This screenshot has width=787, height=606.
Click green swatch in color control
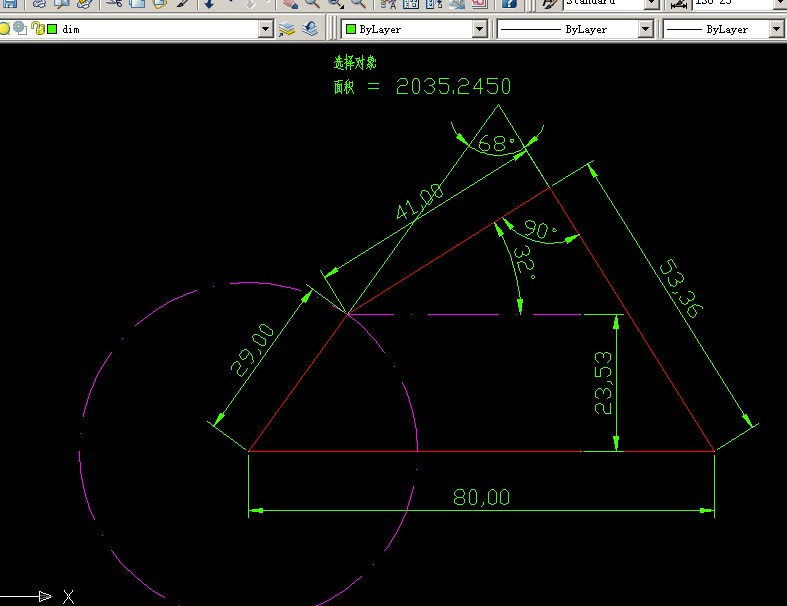pyautogui.click(x=351, y=29)
